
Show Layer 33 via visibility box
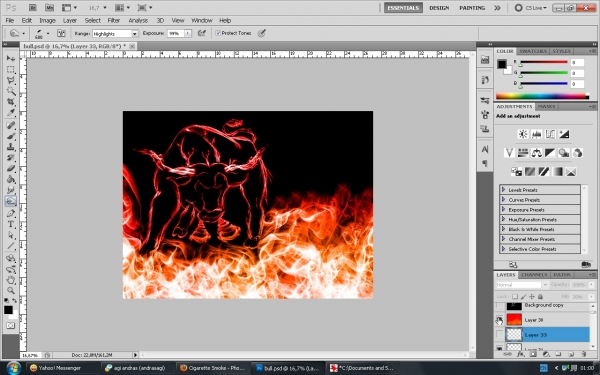pos(499,335)
